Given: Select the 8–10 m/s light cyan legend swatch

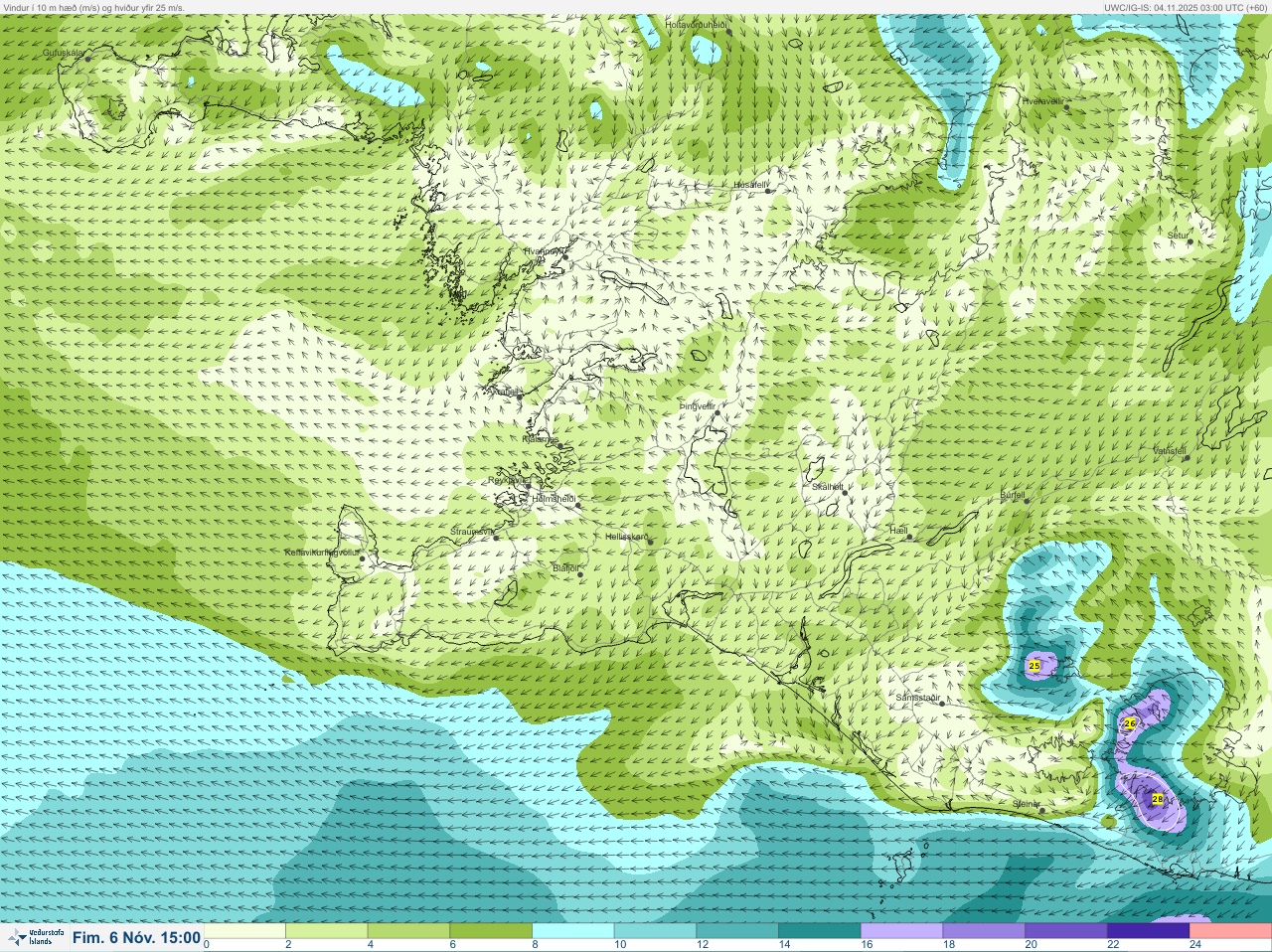Looking at the screenshot, I should pos(573,931).
